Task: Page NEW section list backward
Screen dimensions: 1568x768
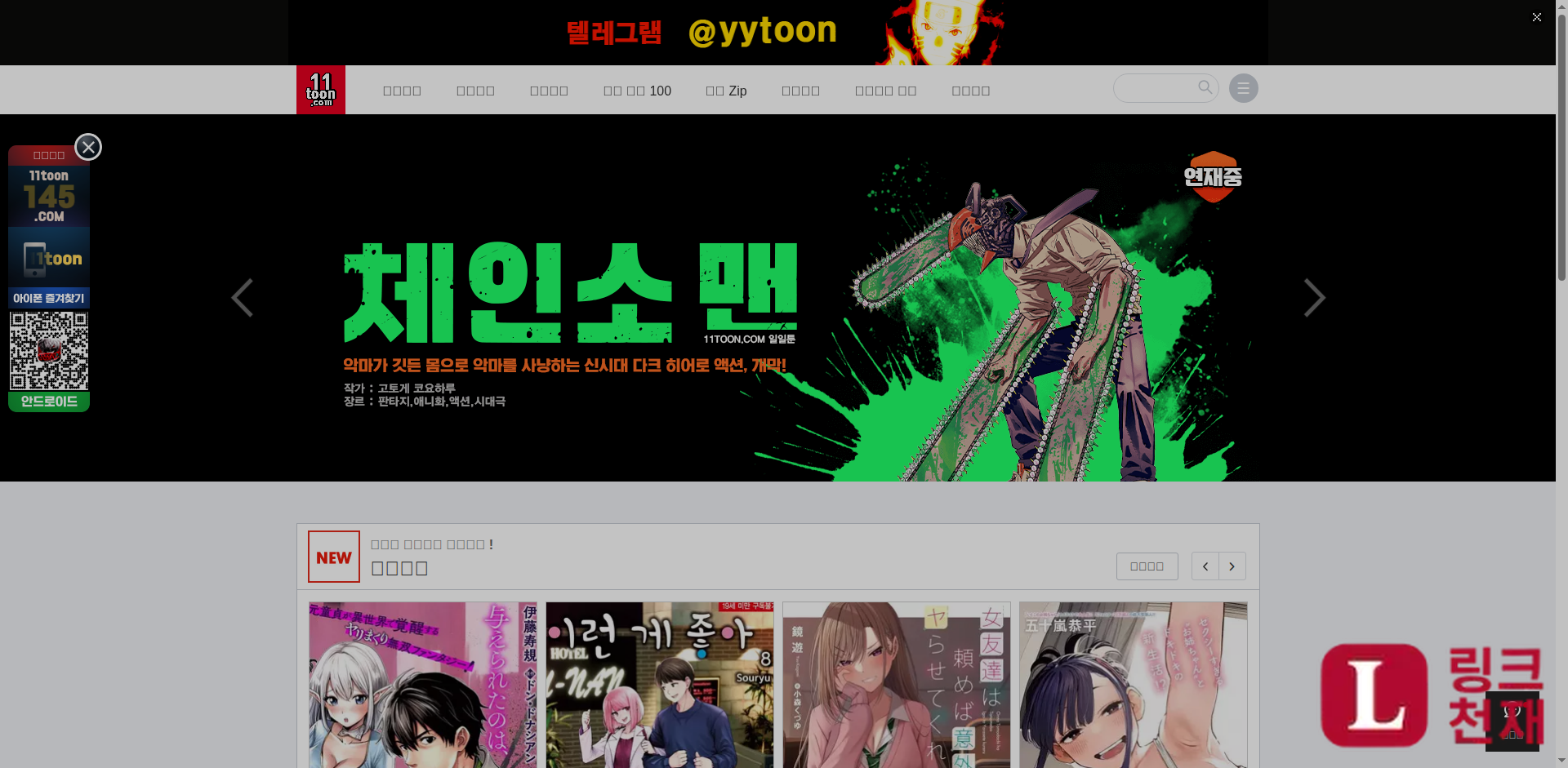Action: (1205, 566)
